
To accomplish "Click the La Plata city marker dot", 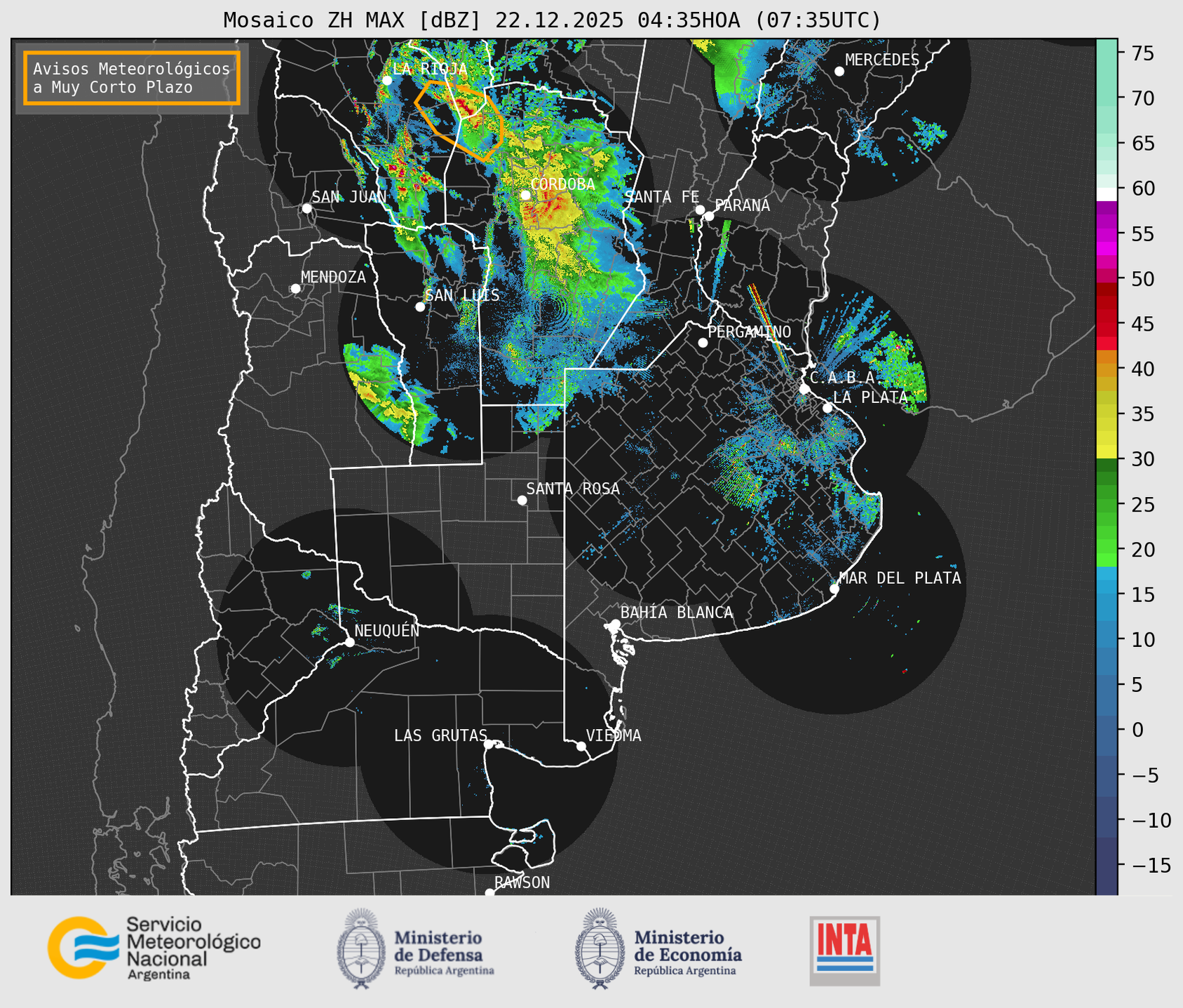I will pos(827,408).
